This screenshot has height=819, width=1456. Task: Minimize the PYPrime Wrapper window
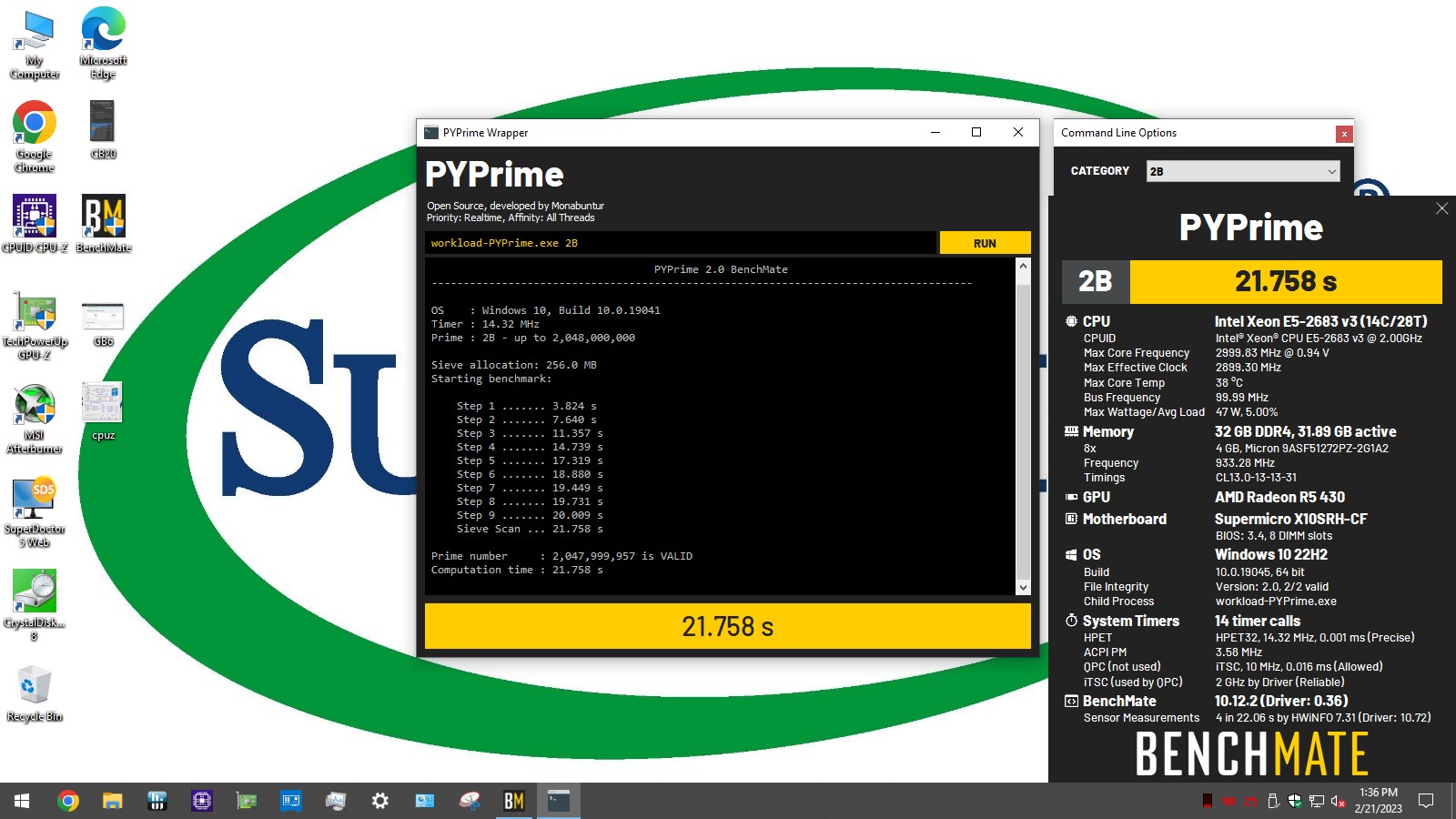click(935, 133)
